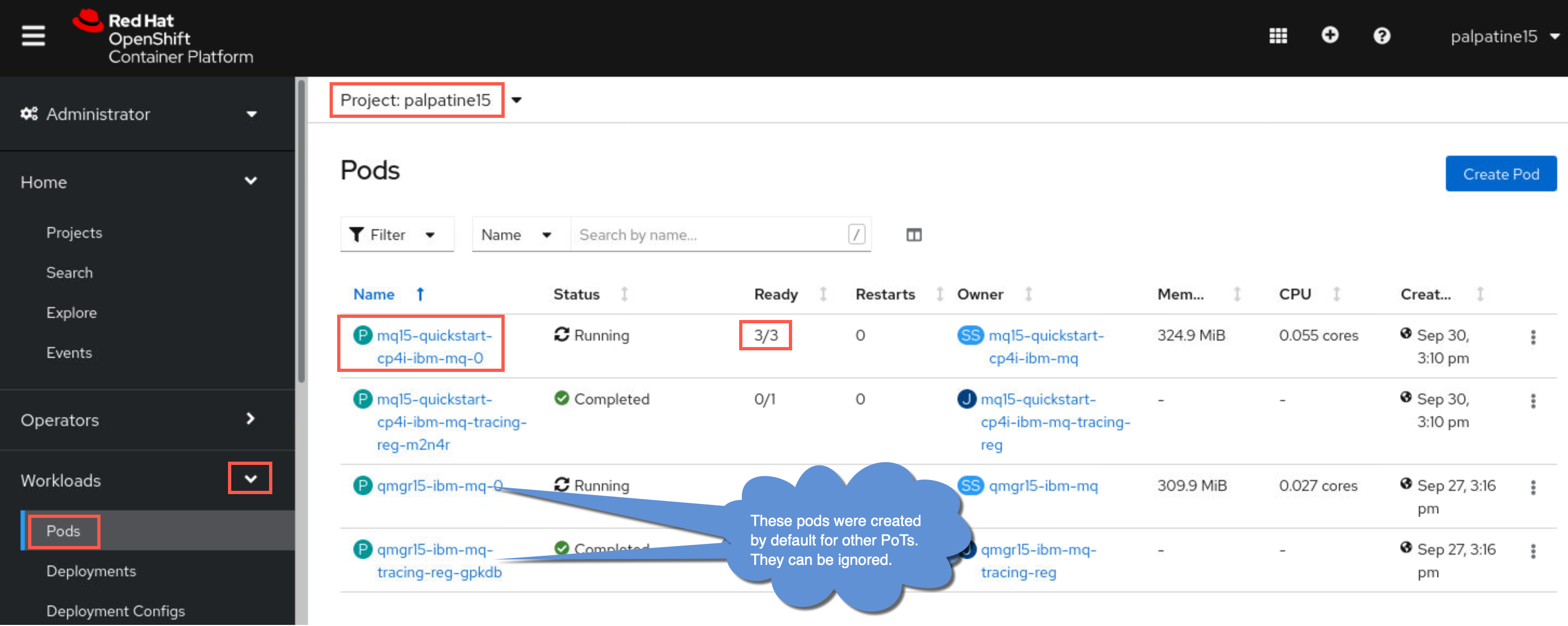
Task: Click Running status of qmgr15-ibm-mq-0
Action: pyautogui.click(x=591, y=486)
